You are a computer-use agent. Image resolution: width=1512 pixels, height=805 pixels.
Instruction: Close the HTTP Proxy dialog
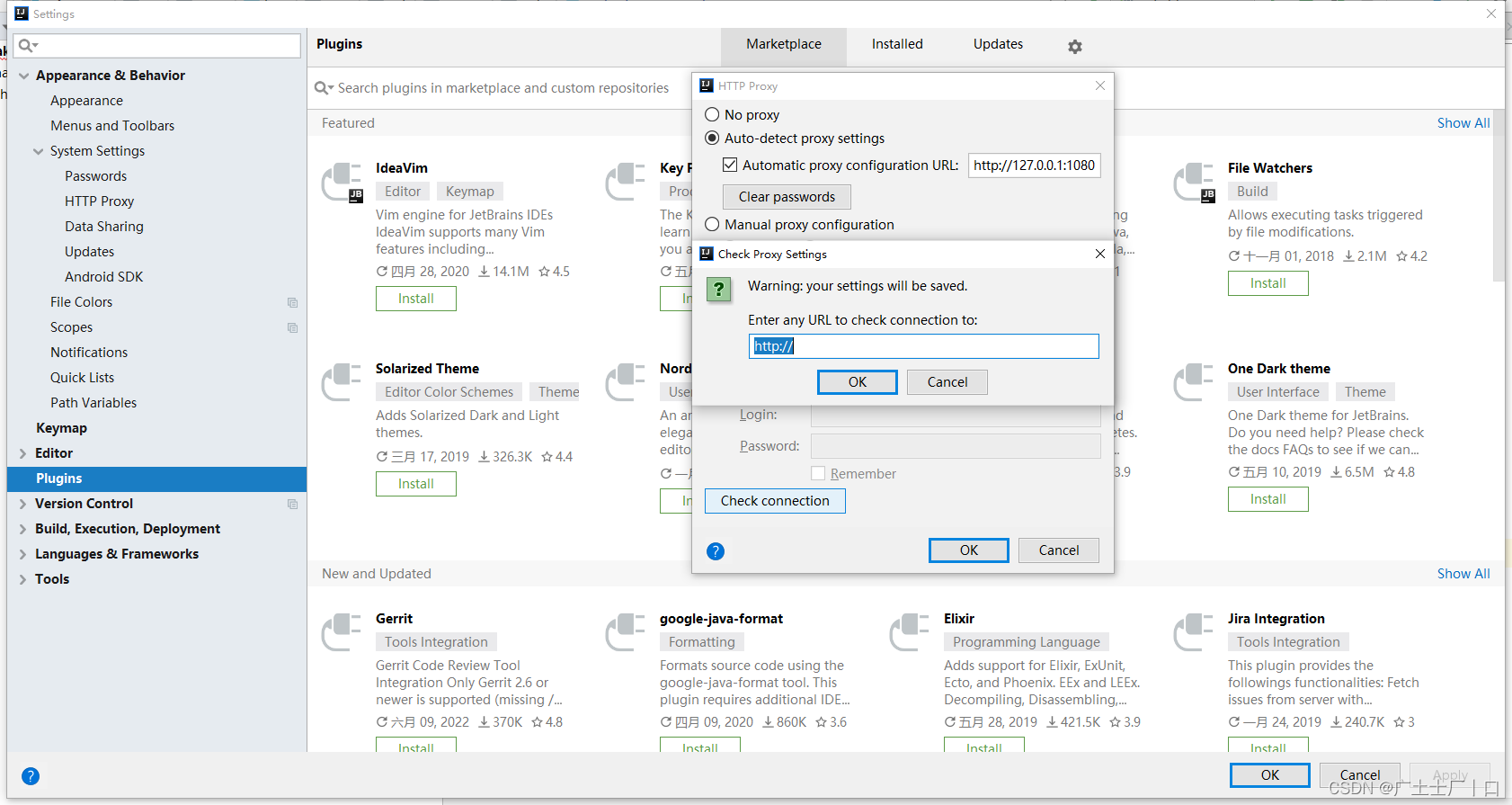(x=1099, y=85)
